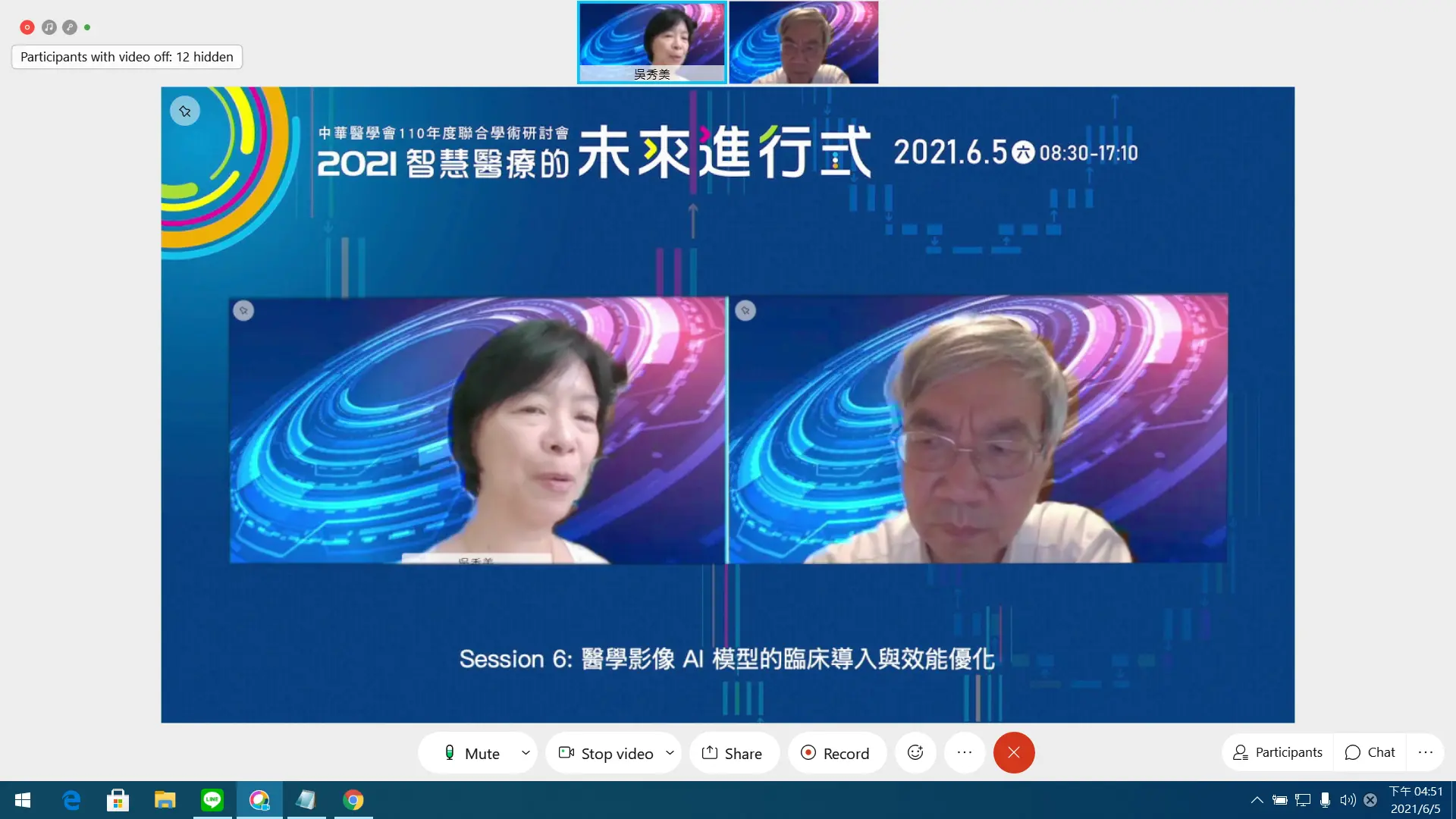Open Microsoft Edge from taskbar
Image resolution: width=1456 pixels, height=819 pixels.
71,800
